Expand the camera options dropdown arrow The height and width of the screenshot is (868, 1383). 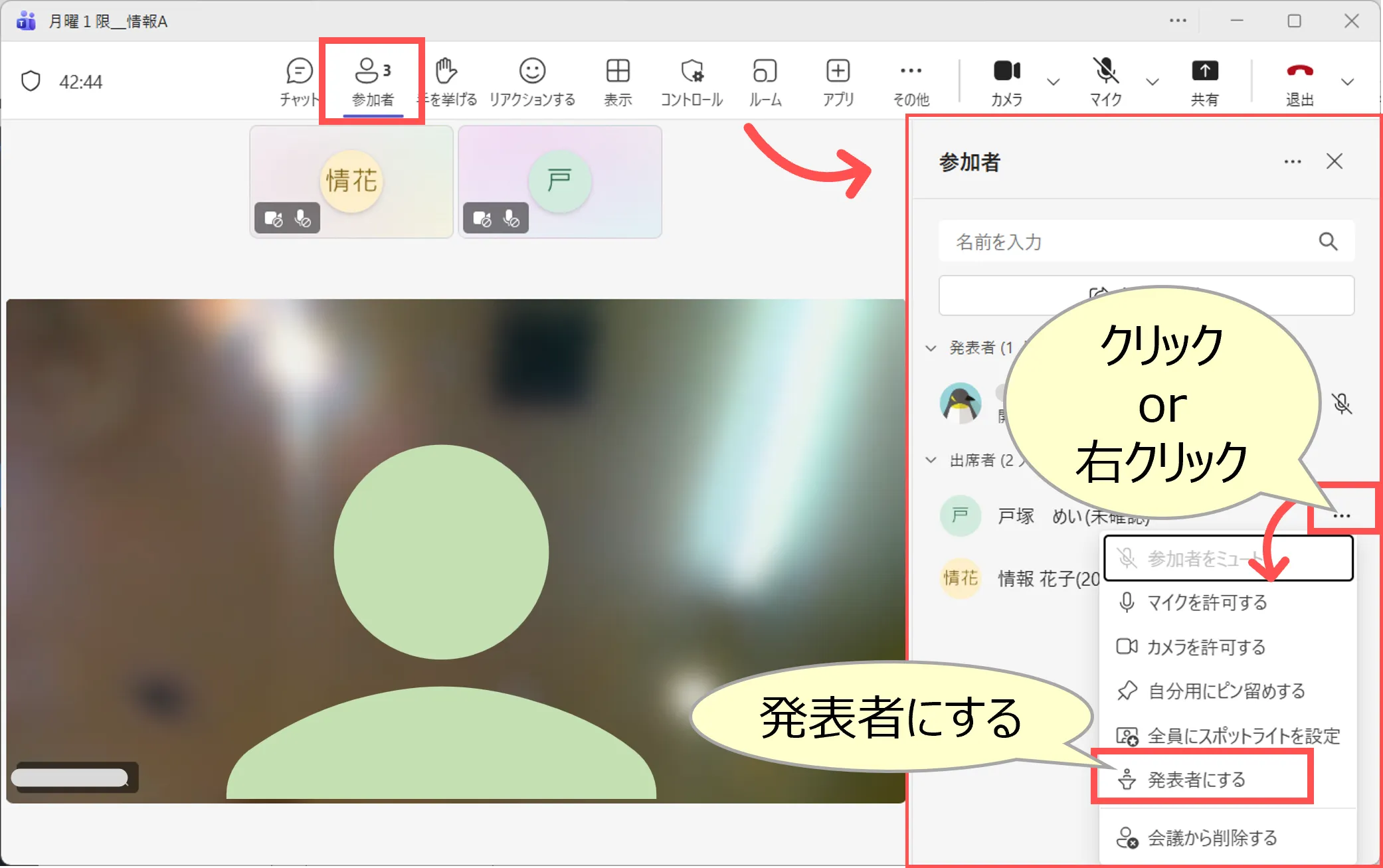[x=1053, y=82]
